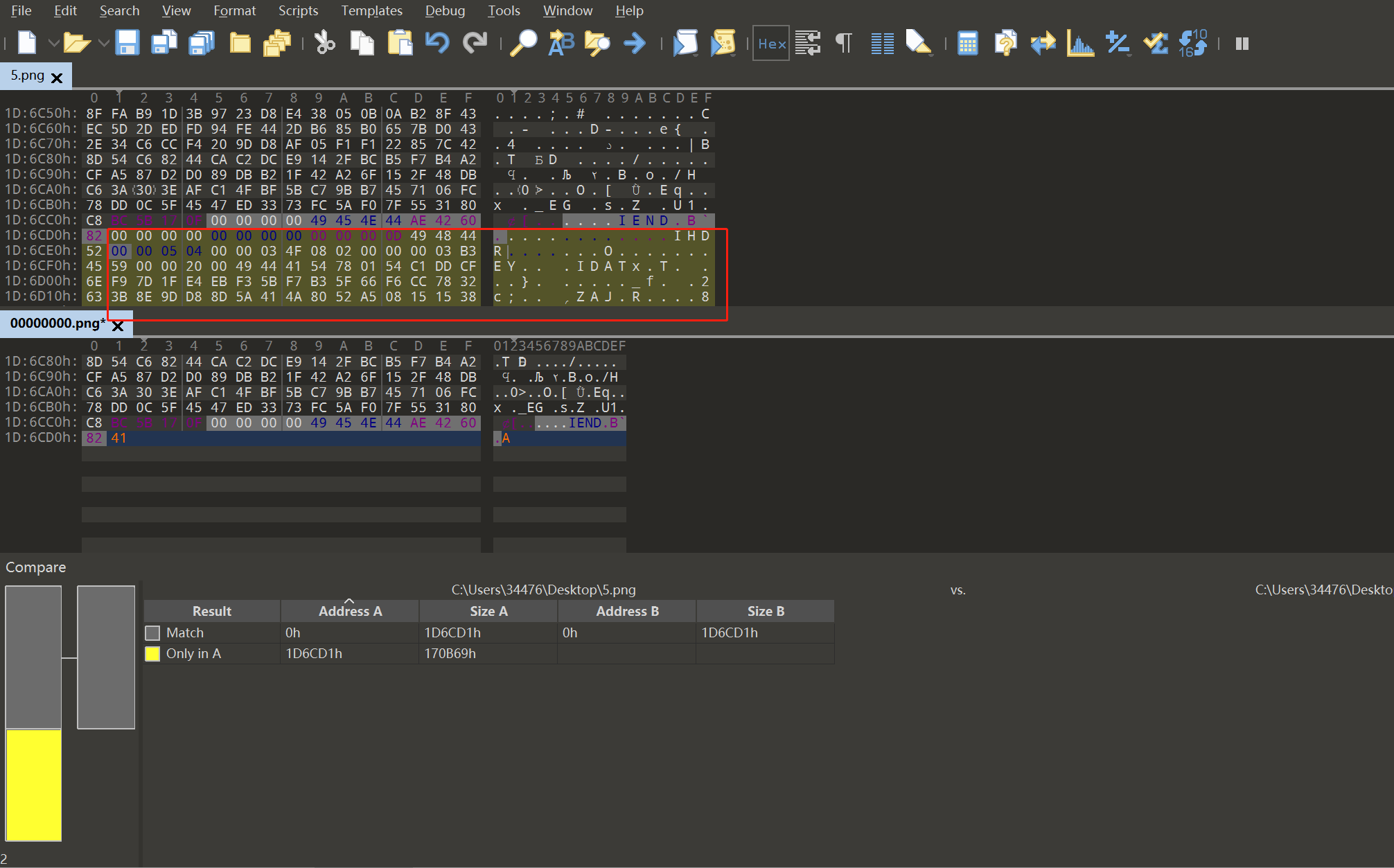Open the New file dropdown arrow
This screenshot has height=868, width=1394.
pos(53,43)
